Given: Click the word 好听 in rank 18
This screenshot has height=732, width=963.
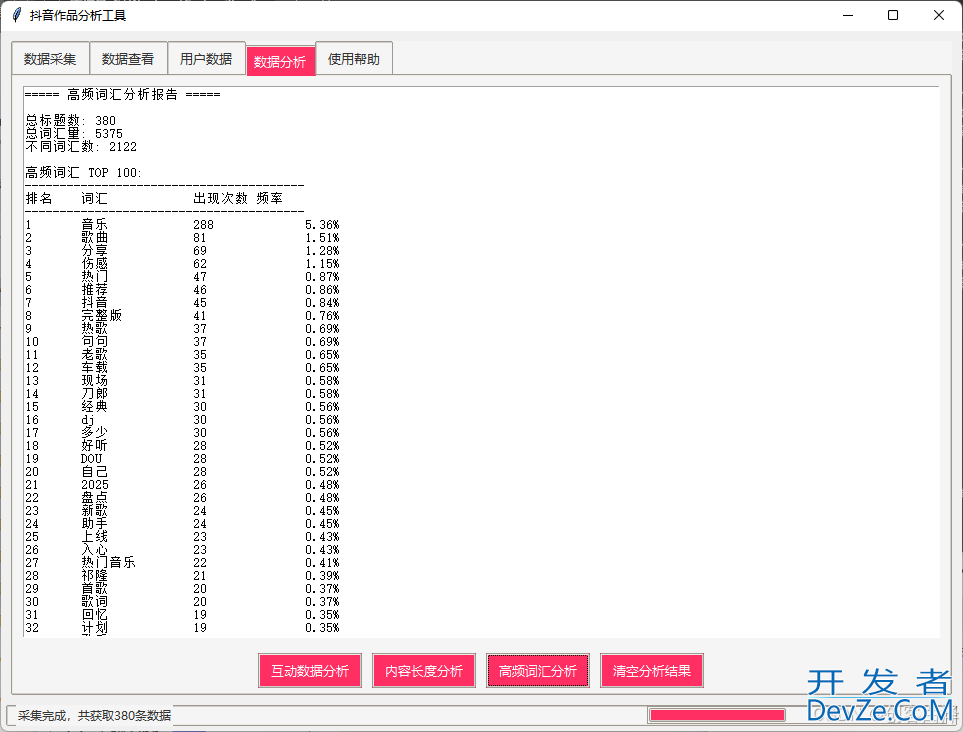Looking at the screenshot, I should pyautogui.click(x=95, y=445).
